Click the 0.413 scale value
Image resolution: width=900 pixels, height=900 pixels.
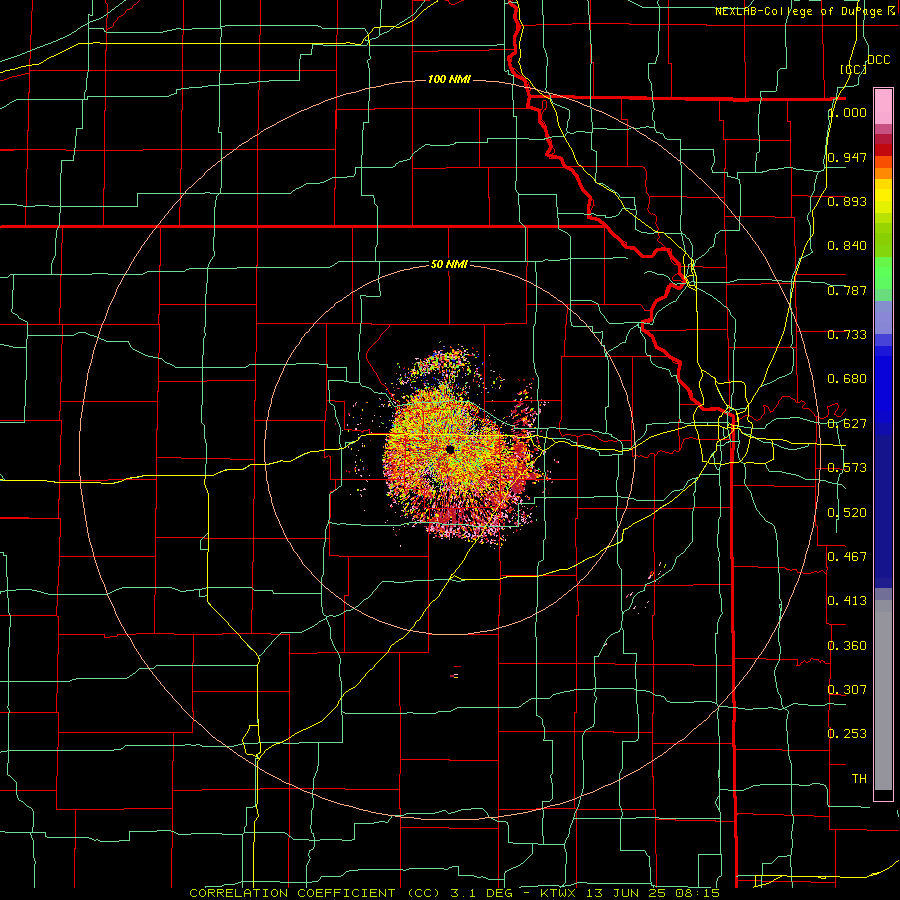pos(847,601)
